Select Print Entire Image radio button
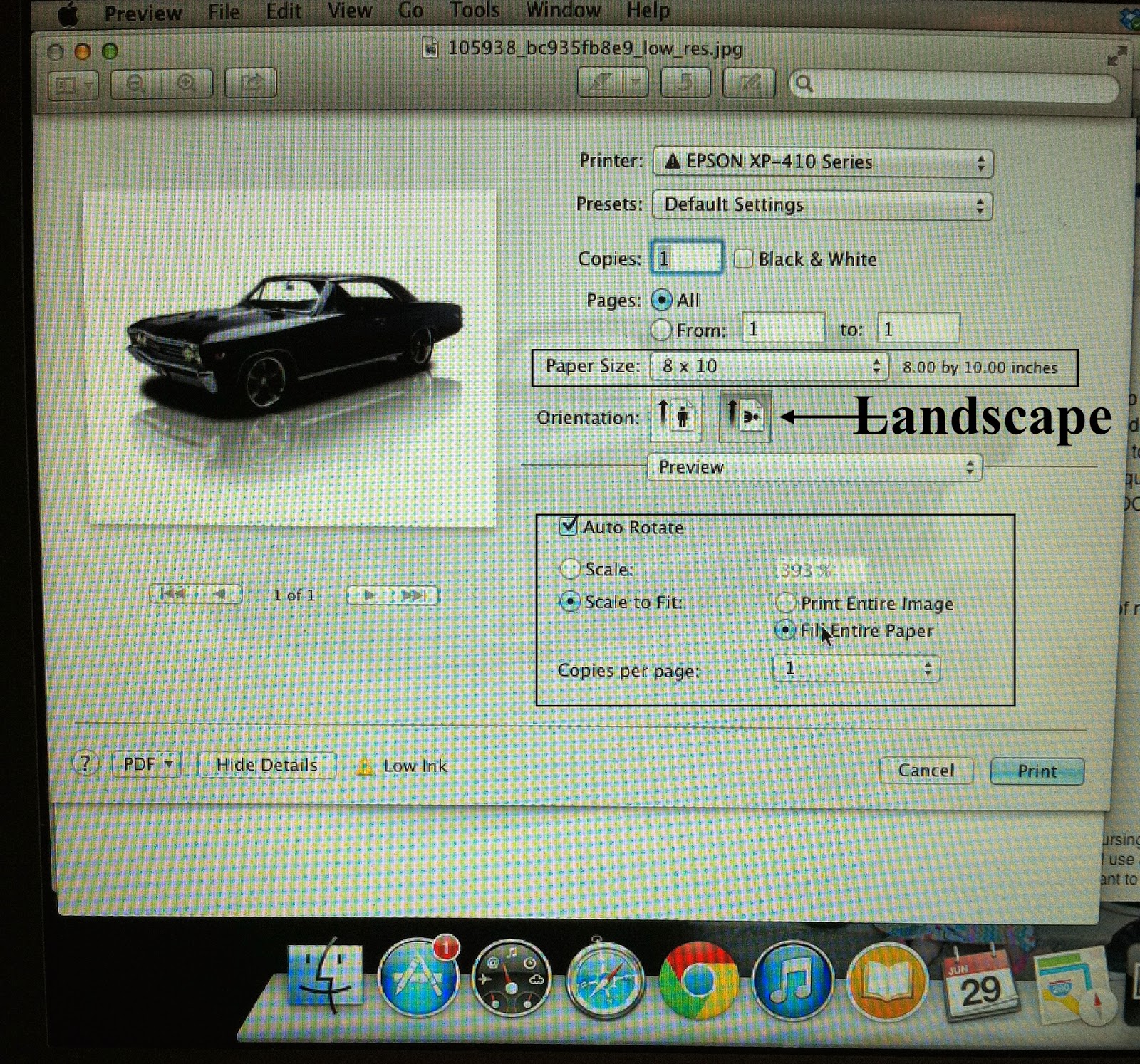Image resolution: width=1140 pixels, height=1064 pixels. point(785,603)
